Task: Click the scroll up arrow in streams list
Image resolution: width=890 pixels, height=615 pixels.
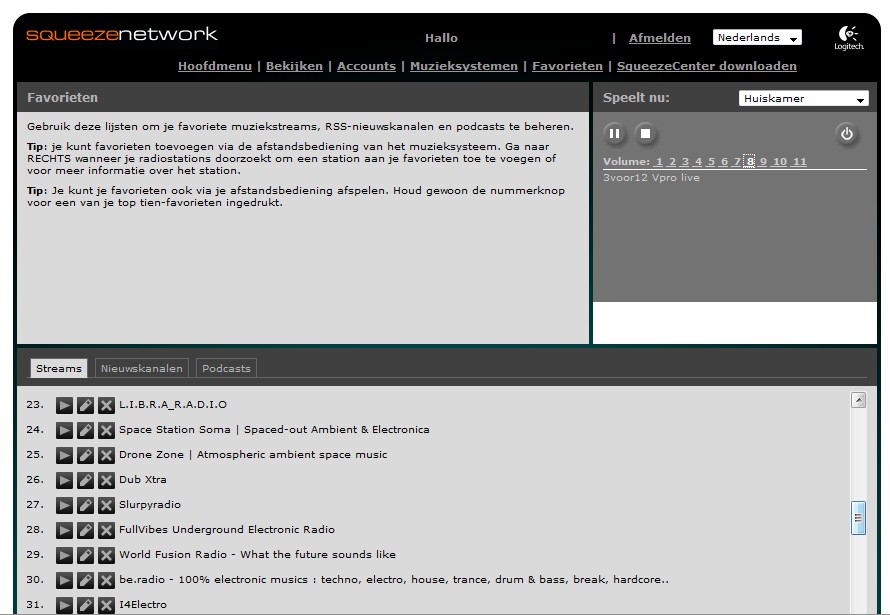Action: 858,400
